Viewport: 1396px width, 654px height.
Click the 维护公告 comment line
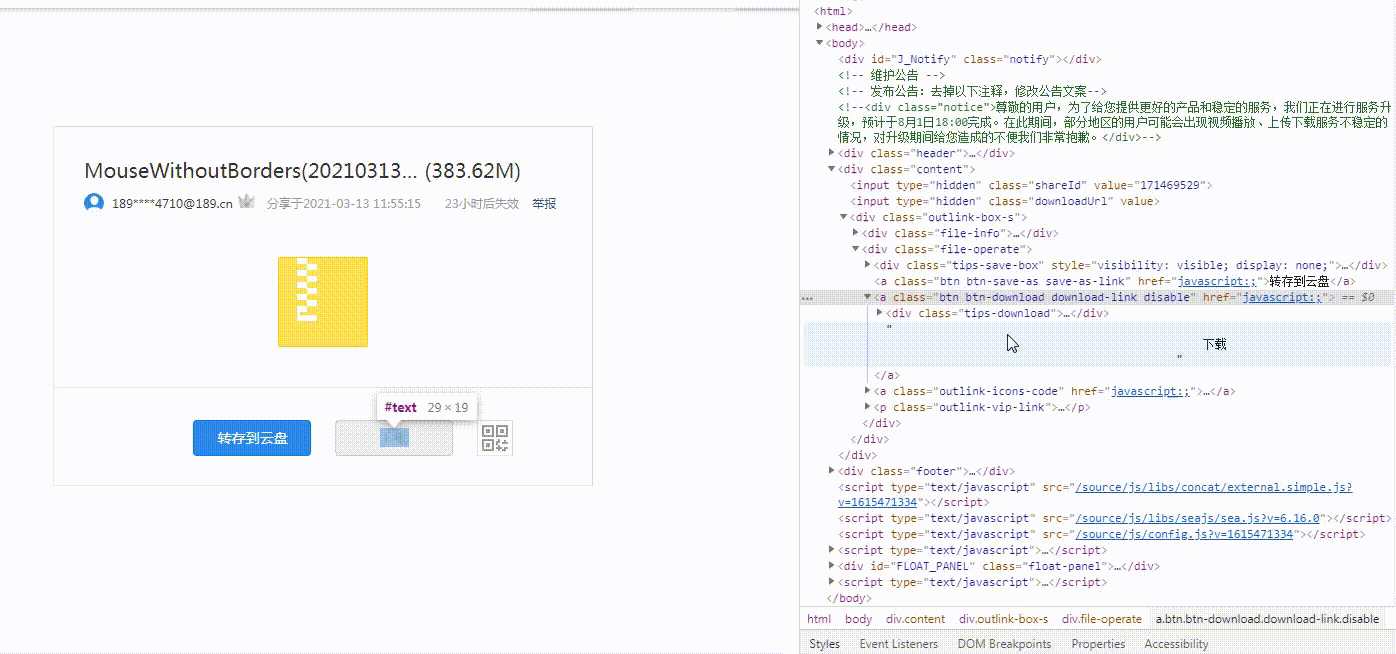tap(891, 75)
